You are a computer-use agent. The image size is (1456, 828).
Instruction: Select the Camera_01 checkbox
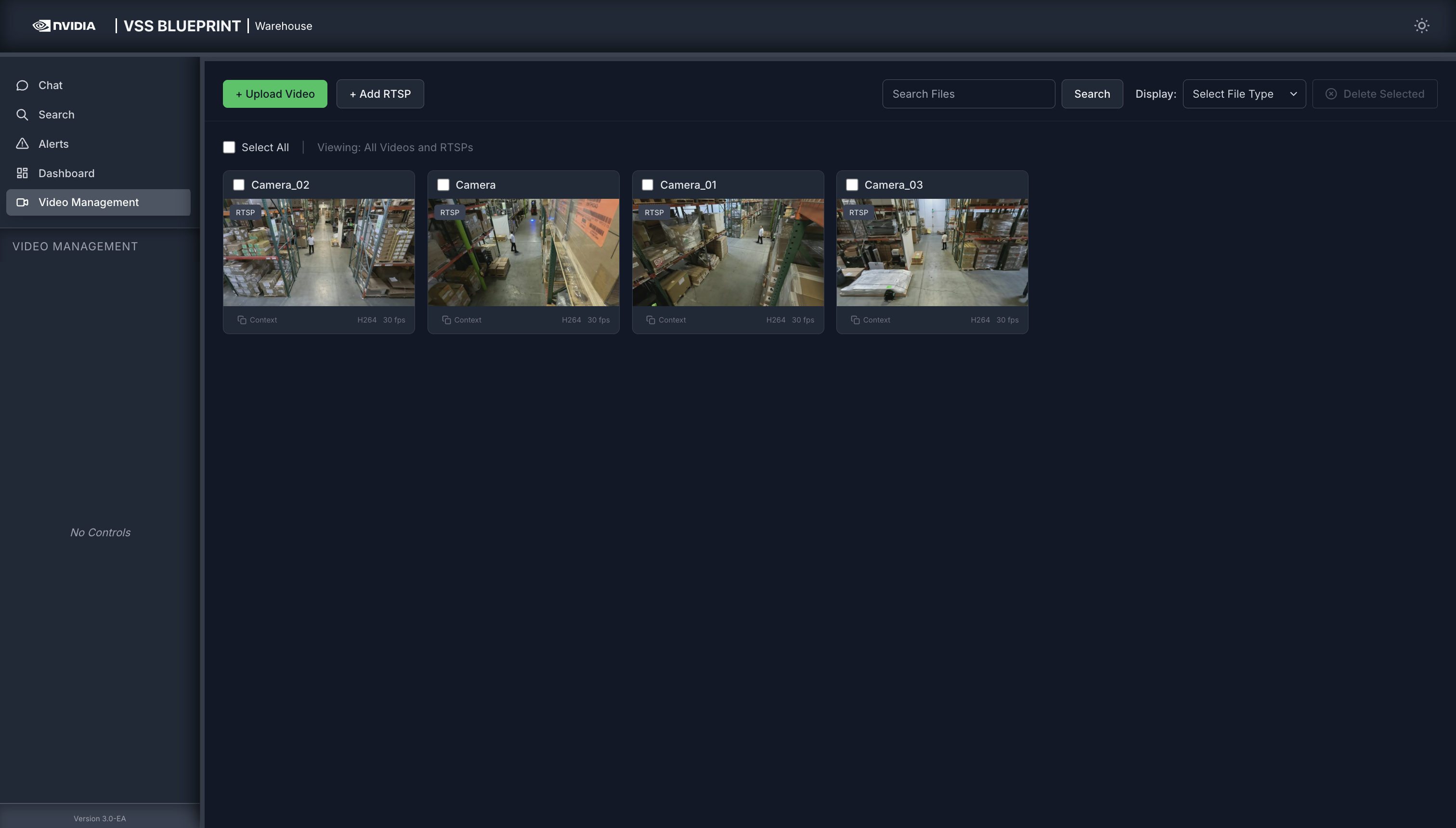[647, 184]
